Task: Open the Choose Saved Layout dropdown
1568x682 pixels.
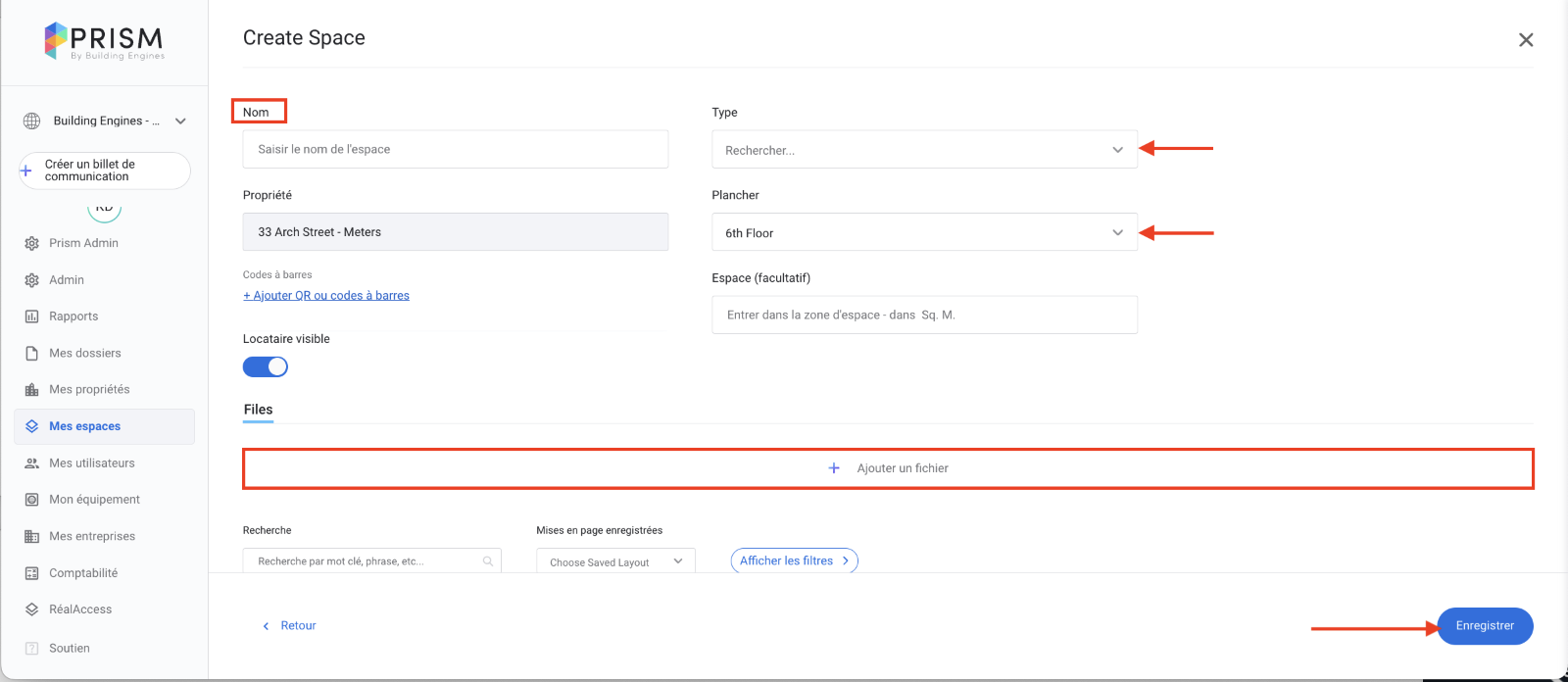Action: coord(615,561)
